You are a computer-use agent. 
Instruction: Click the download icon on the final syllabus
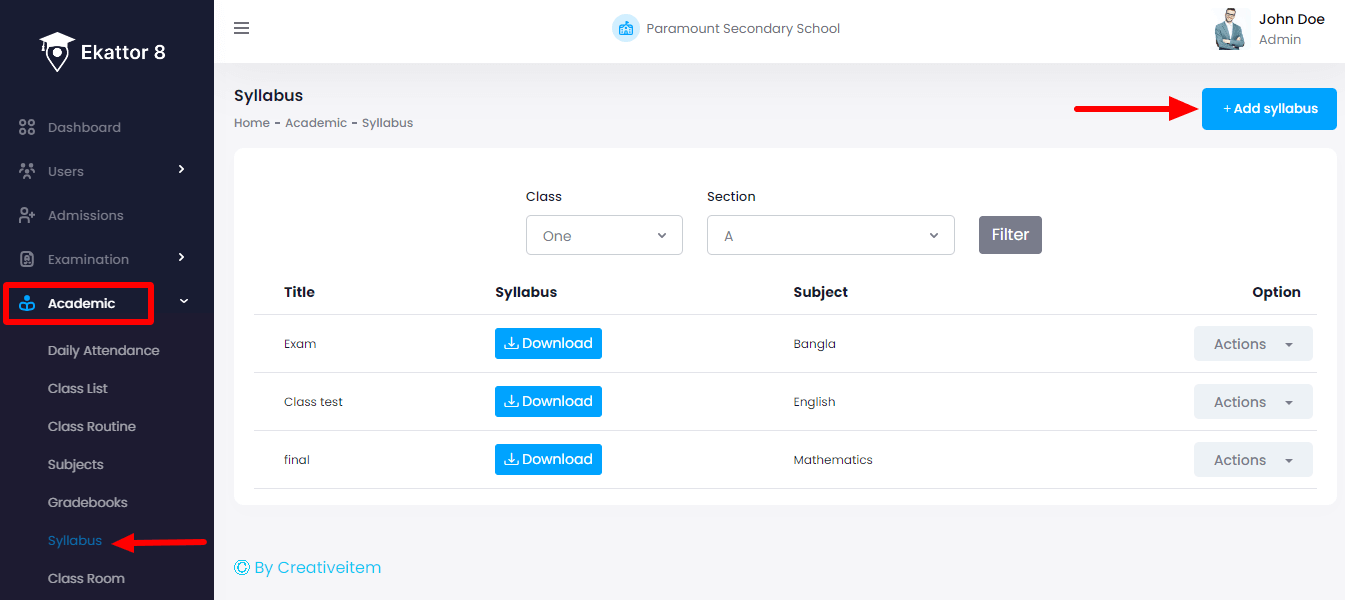tap(513, 459)
